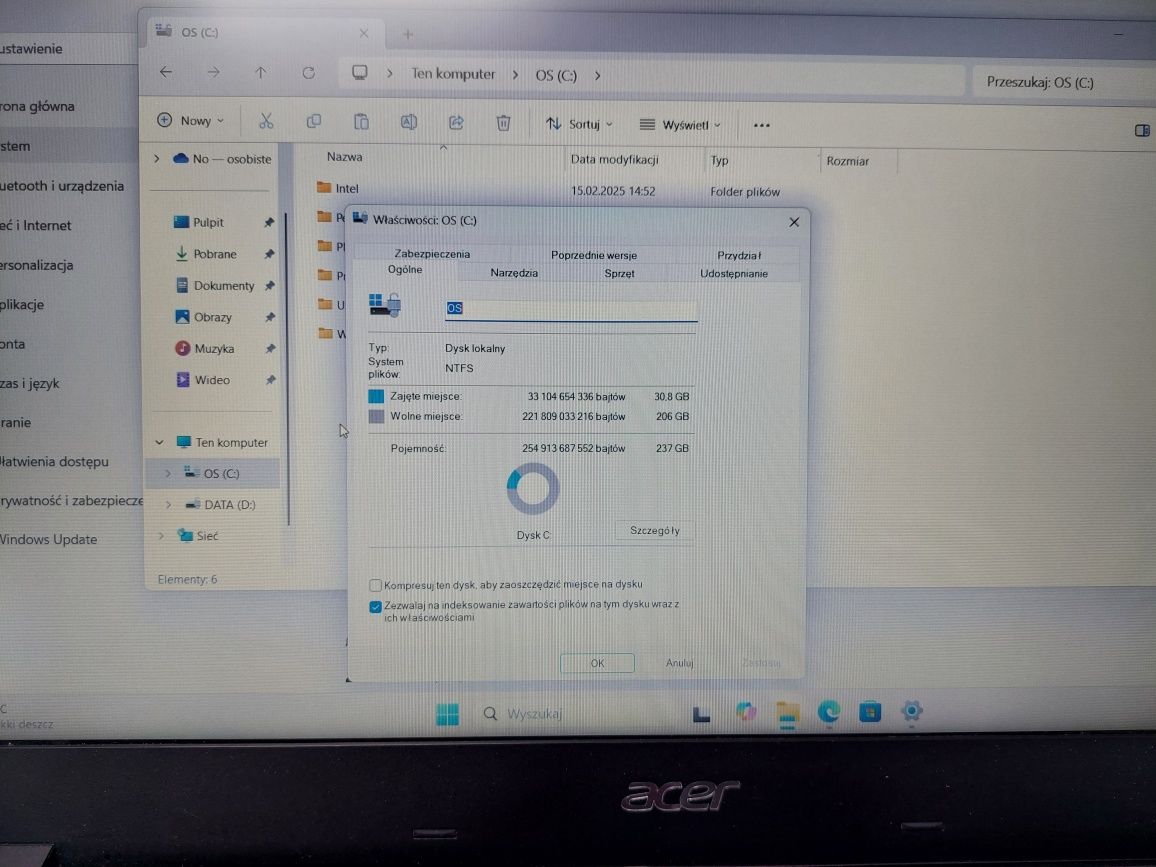This screenshot has height=867, width=1156.
Task: Click Anuluj in properties dialog
Action: point(679,663)
